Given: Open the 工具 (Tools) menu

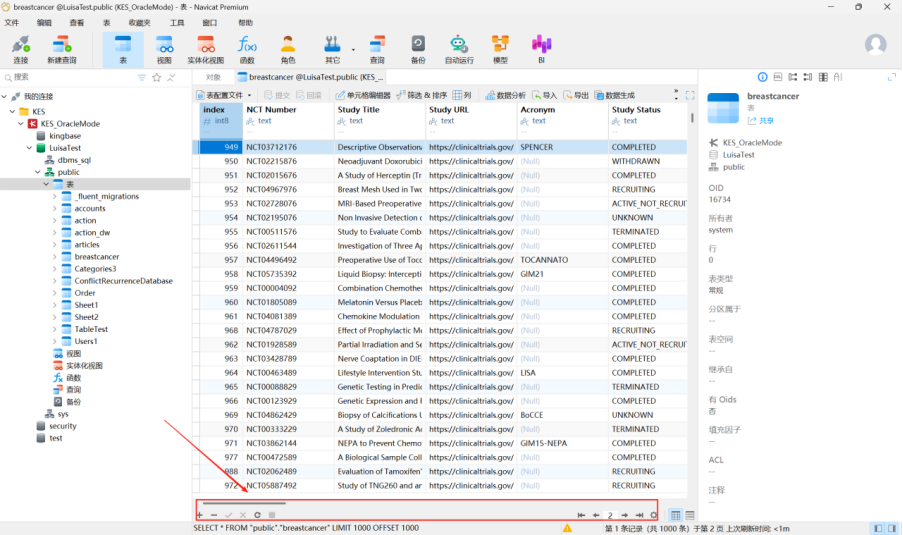Looking at the screenshot, I should coord(176,22).
